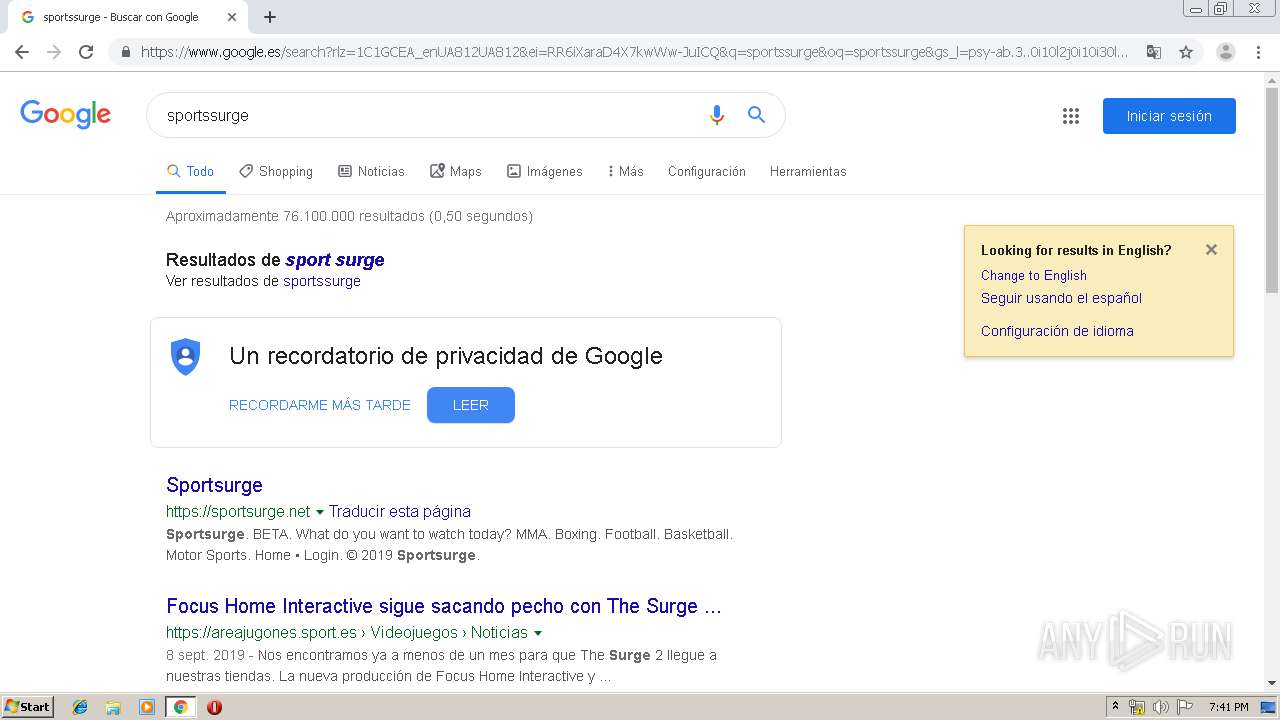Click Change to English
The image size is (1280, 720).
pos(1034,275)
